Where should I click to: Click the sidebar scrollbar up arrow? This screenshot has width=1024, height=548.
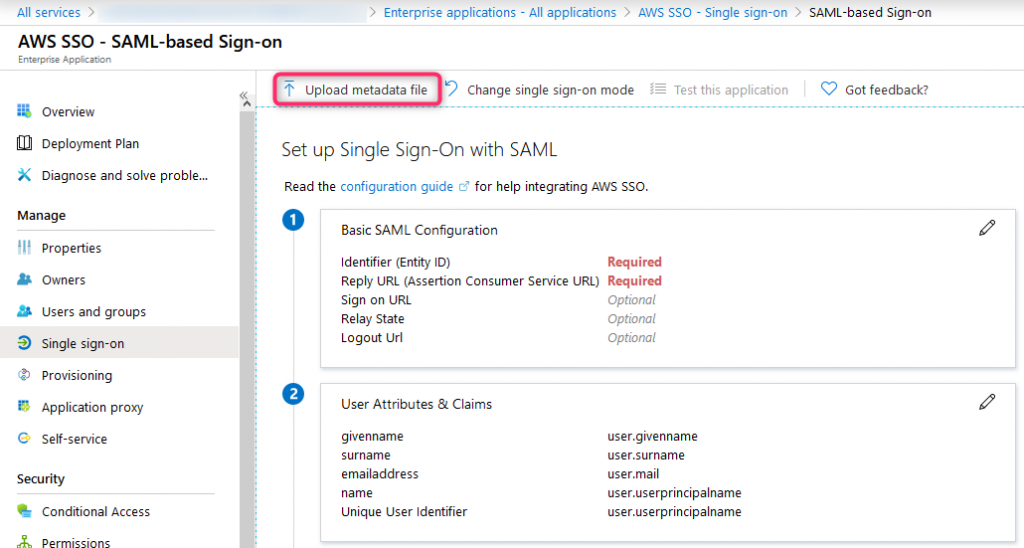click(247, 105)
